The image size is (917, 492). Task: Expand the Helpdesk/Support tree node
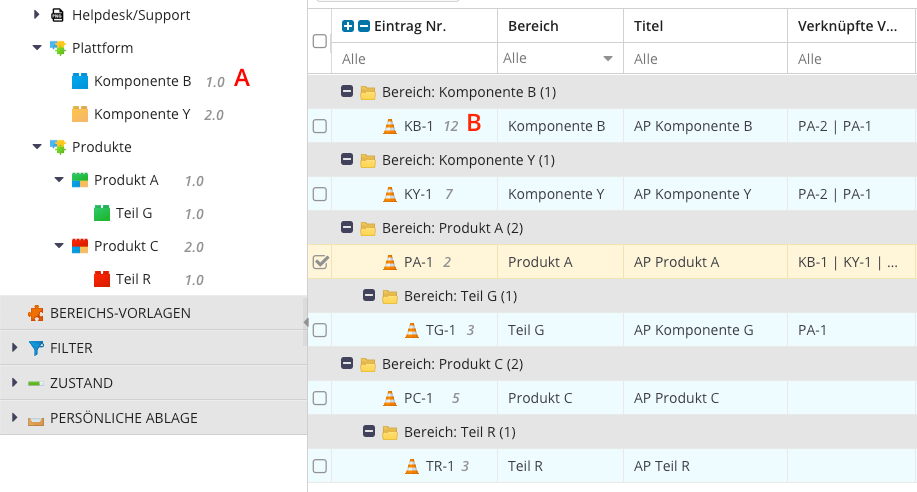coord(37,15)
